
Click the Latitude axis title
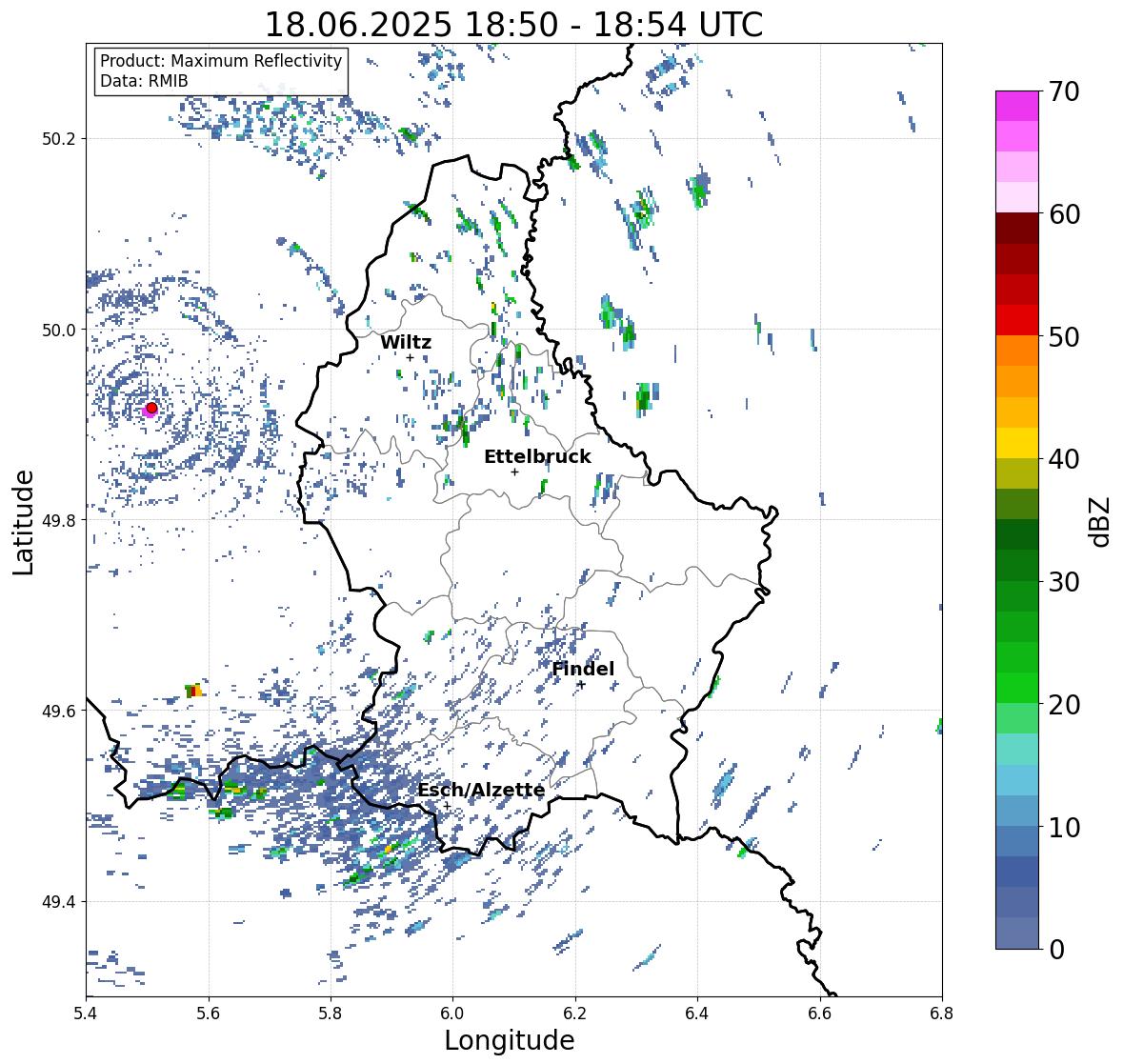click(x=23, y=522)
